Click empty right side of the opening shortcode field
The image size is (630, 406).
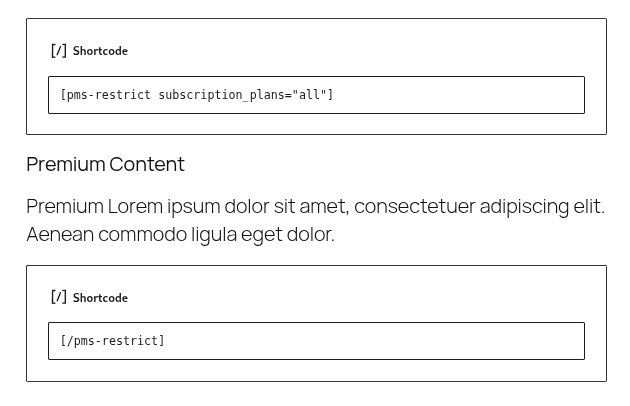pyautogui.click(x=458, y=95)
